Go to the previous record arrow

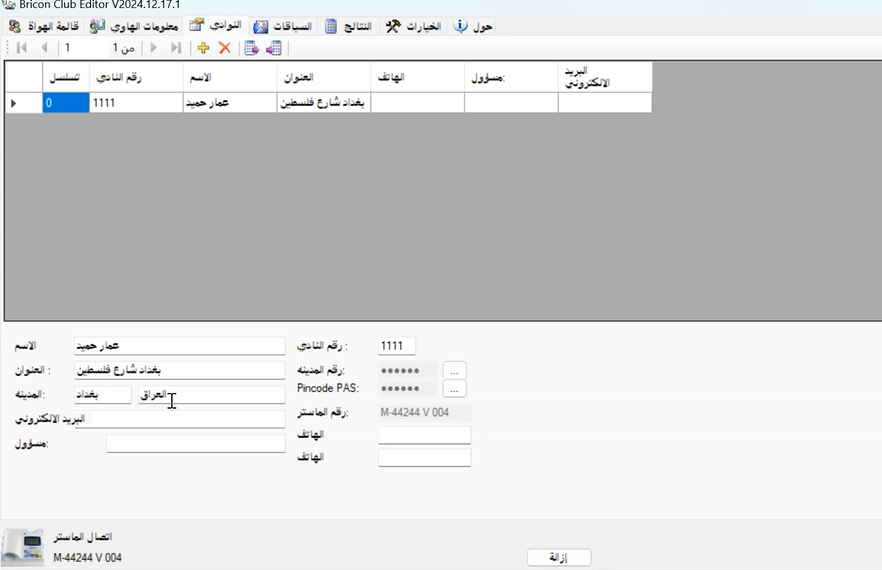coord(44,48)
